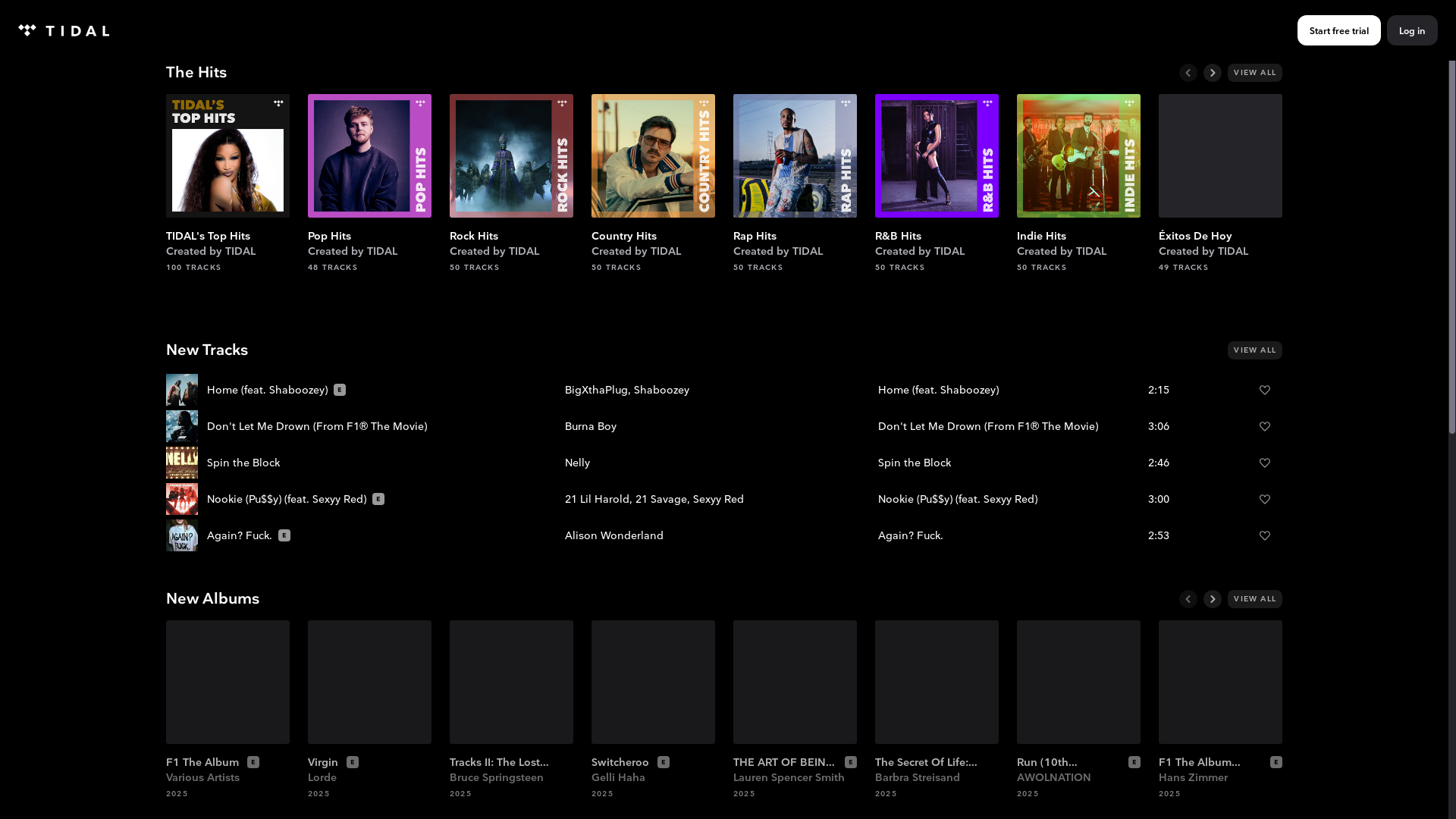Open Country Hits playlist cover

653,155
